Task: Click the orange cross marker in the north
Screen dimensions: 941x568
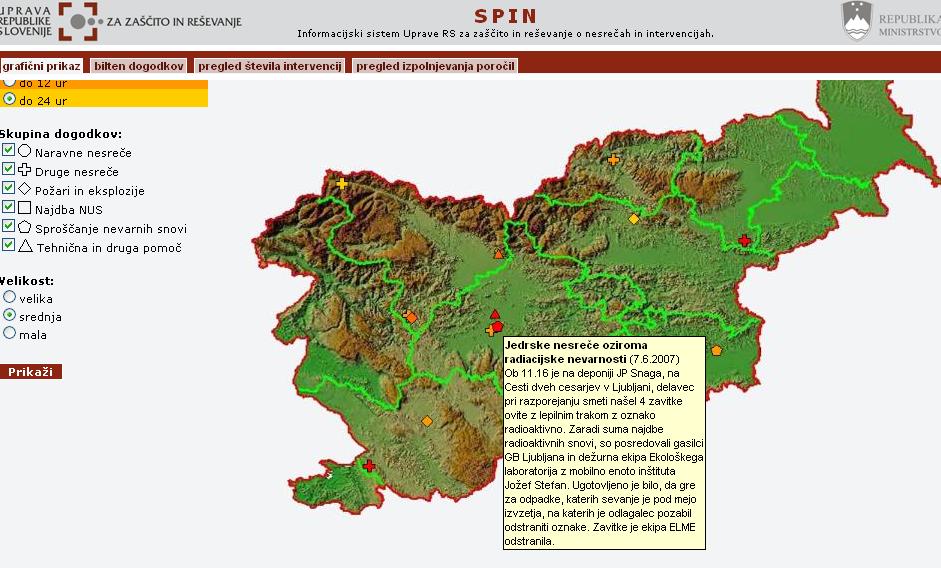Action: [x=613, y=159]
